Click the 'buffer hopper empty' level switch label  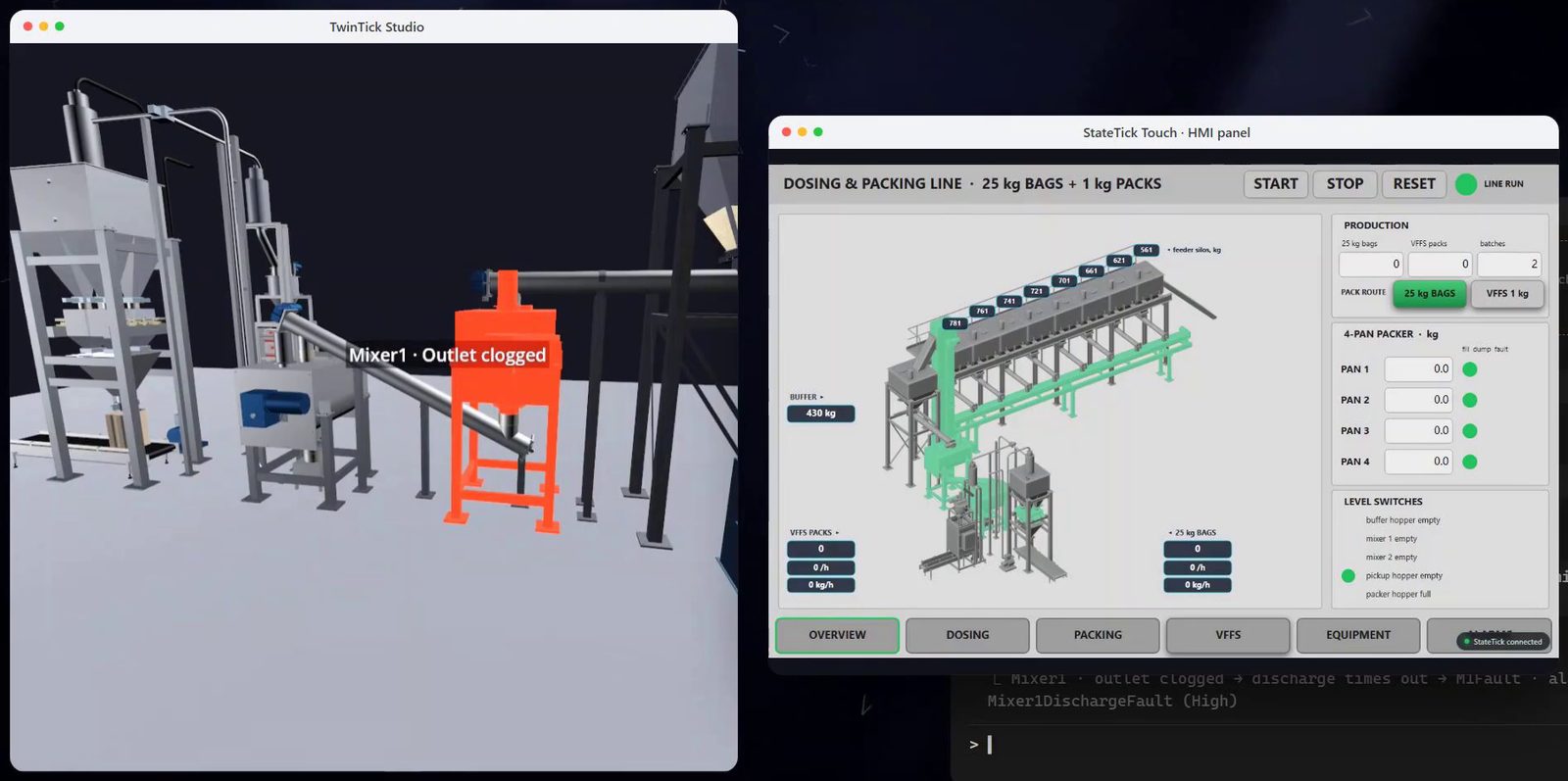coord(1403,520)
